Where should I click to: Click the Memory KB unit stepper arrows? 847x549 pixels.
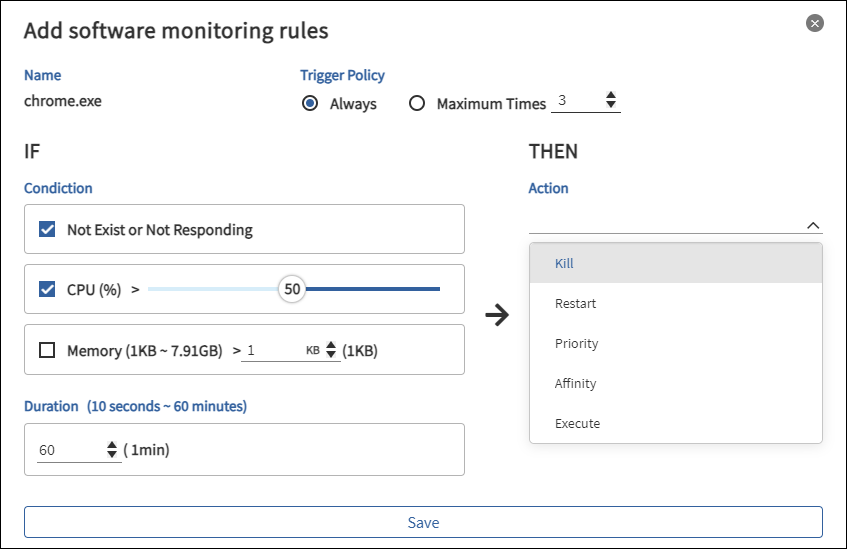point(332,351)
